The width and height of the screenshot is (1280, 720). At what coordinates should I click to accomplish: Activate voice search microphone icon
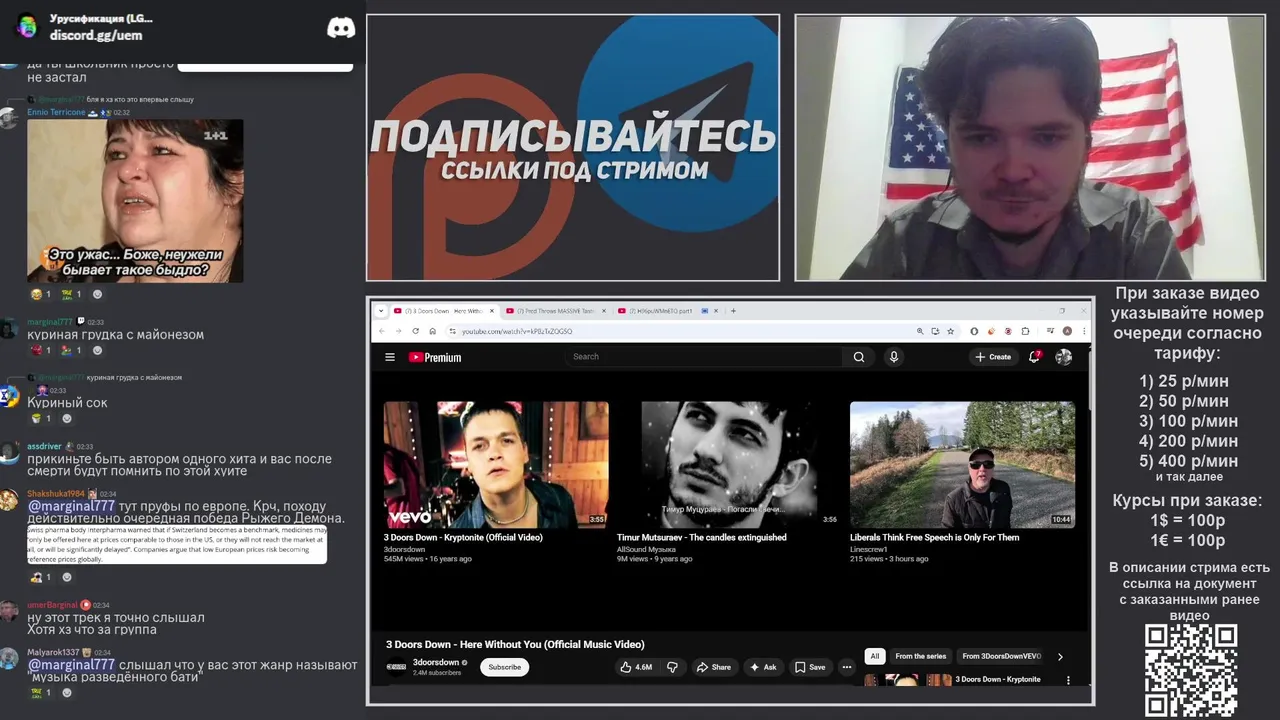894,357
